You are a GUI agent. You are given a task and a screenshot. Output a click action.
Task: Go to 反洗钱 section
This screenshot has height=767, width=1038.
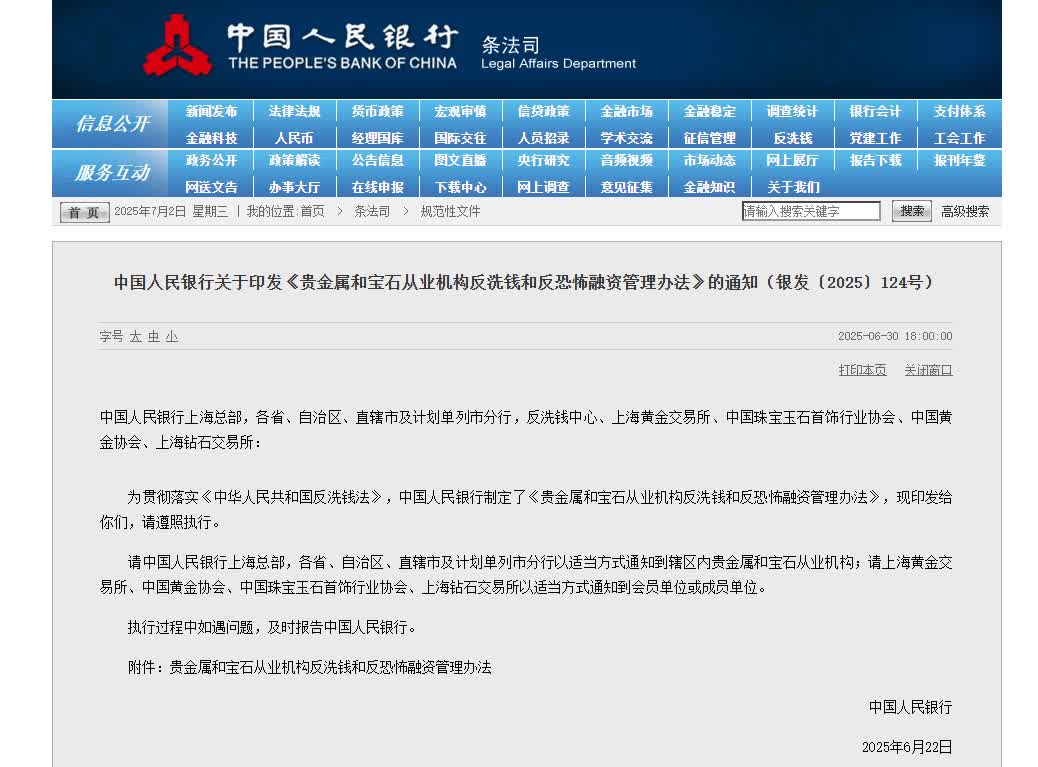click(792, 138)
